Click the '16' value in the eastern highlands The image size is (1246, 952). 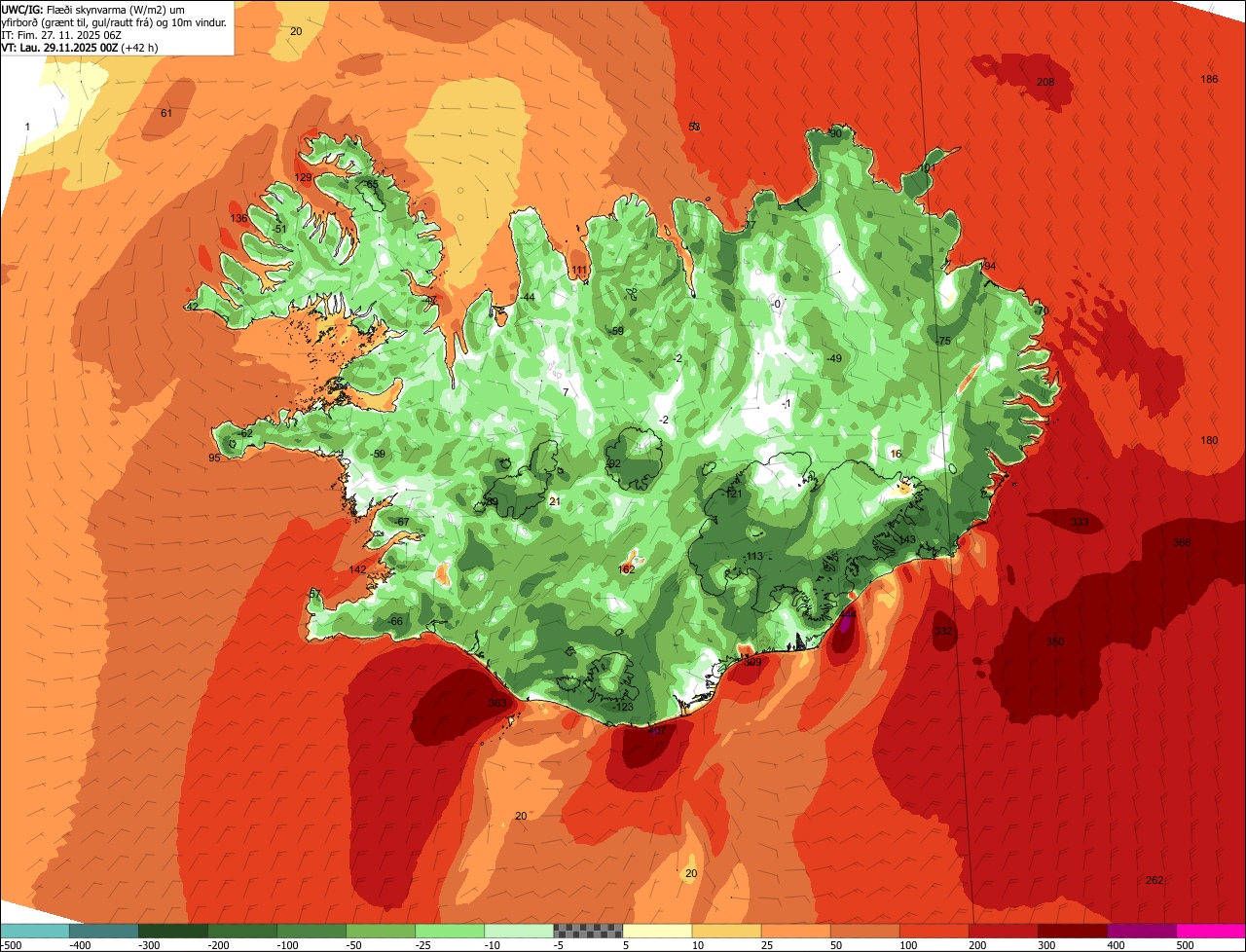pyautogui.click(x=896, y=455)
